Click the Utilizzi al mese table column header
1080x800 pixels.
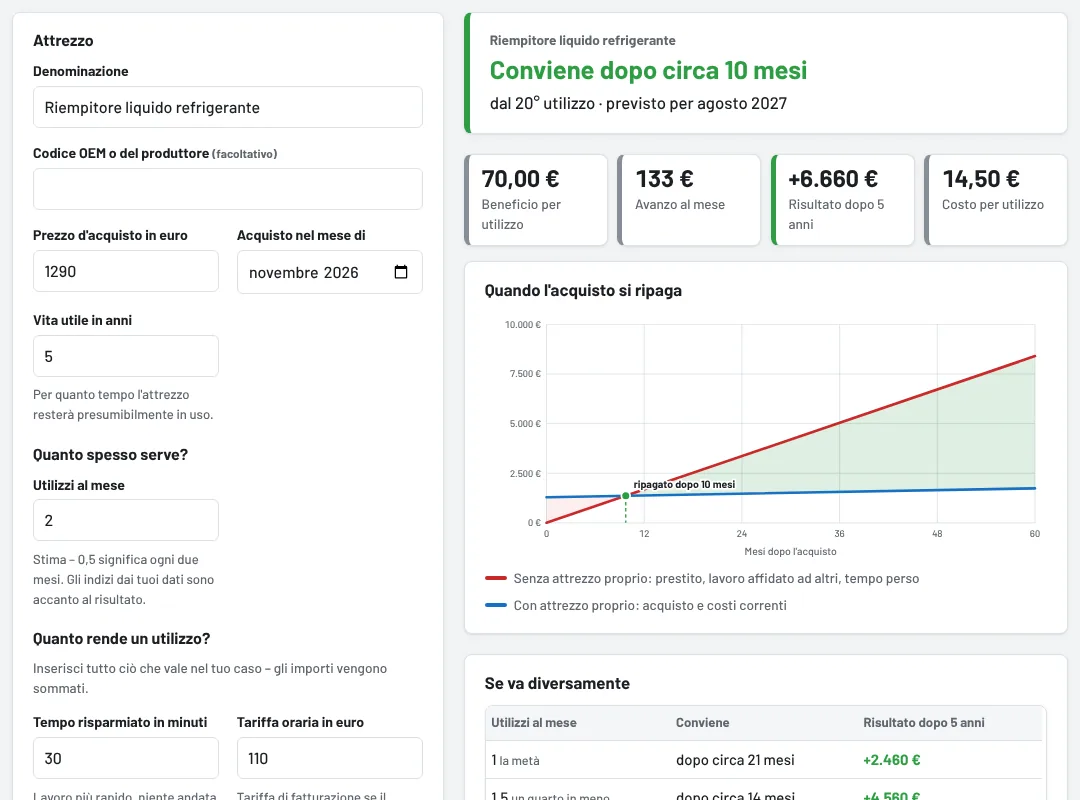coord(534,723)
